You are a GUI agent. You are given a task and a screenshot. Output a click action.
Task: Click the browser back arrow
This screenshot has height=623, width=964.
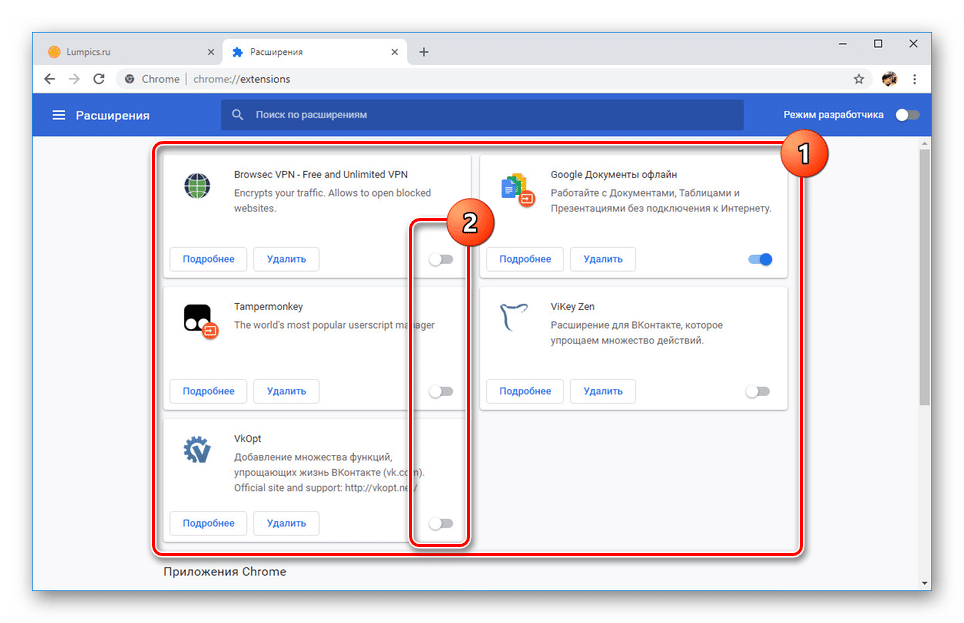[x=50, y=79]
